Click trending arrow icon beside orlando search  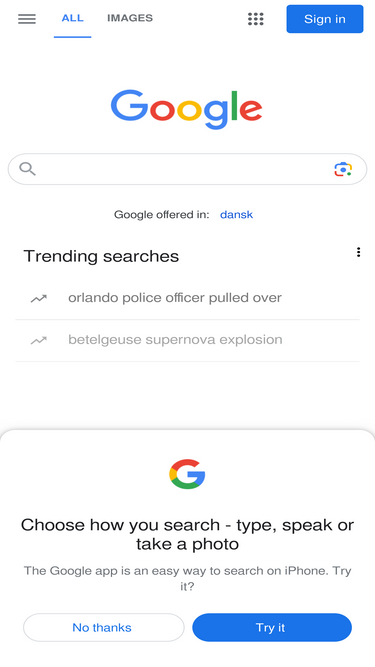coord(39,299)
